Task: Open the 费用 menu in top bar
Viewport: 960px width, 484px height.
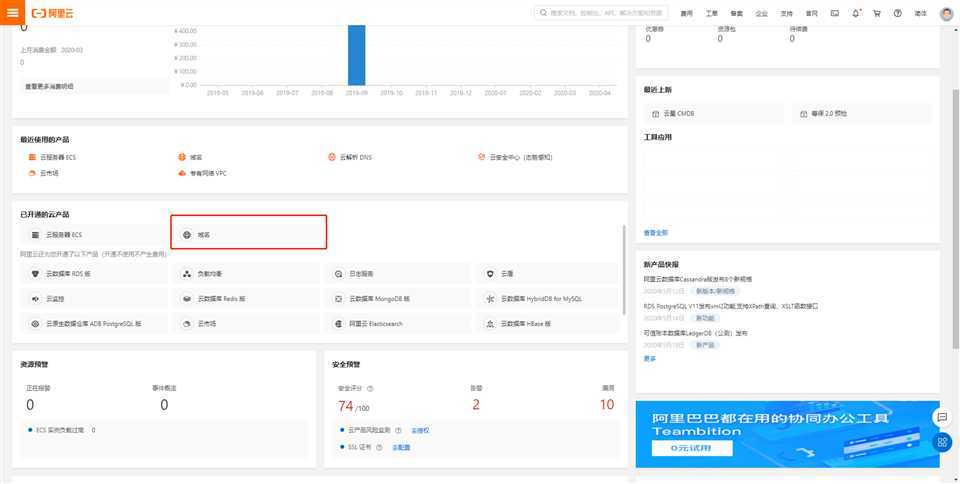Action: [x=686, y=13]
